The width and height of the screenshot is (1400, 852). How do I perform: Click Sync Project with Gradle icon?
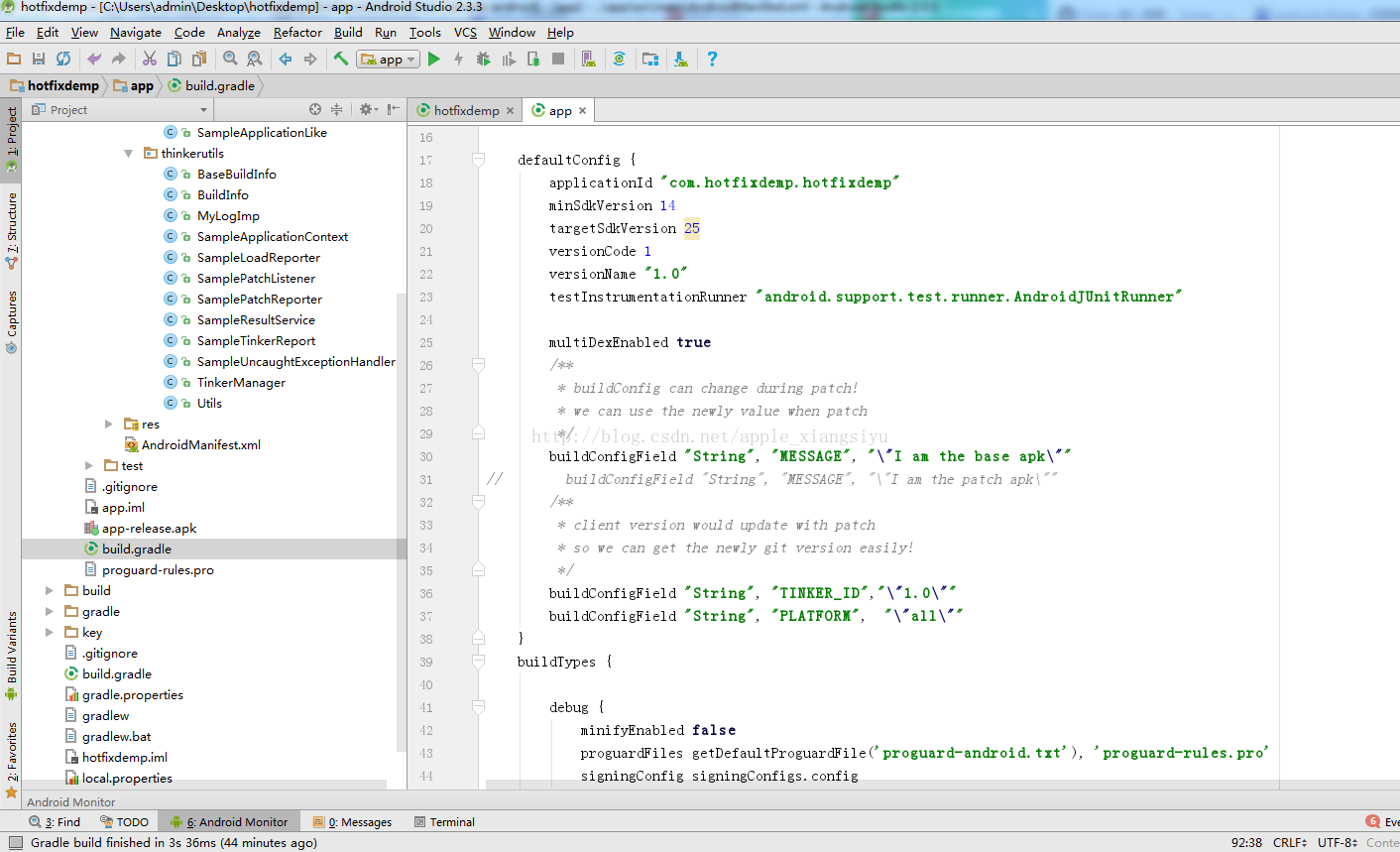coord(620,60)
